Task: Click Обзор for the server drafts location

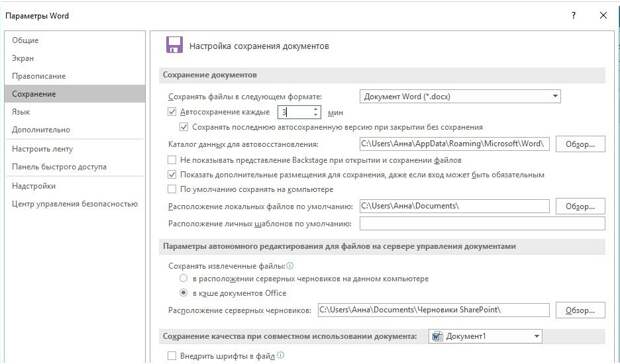Action: (x=580, y=310)
